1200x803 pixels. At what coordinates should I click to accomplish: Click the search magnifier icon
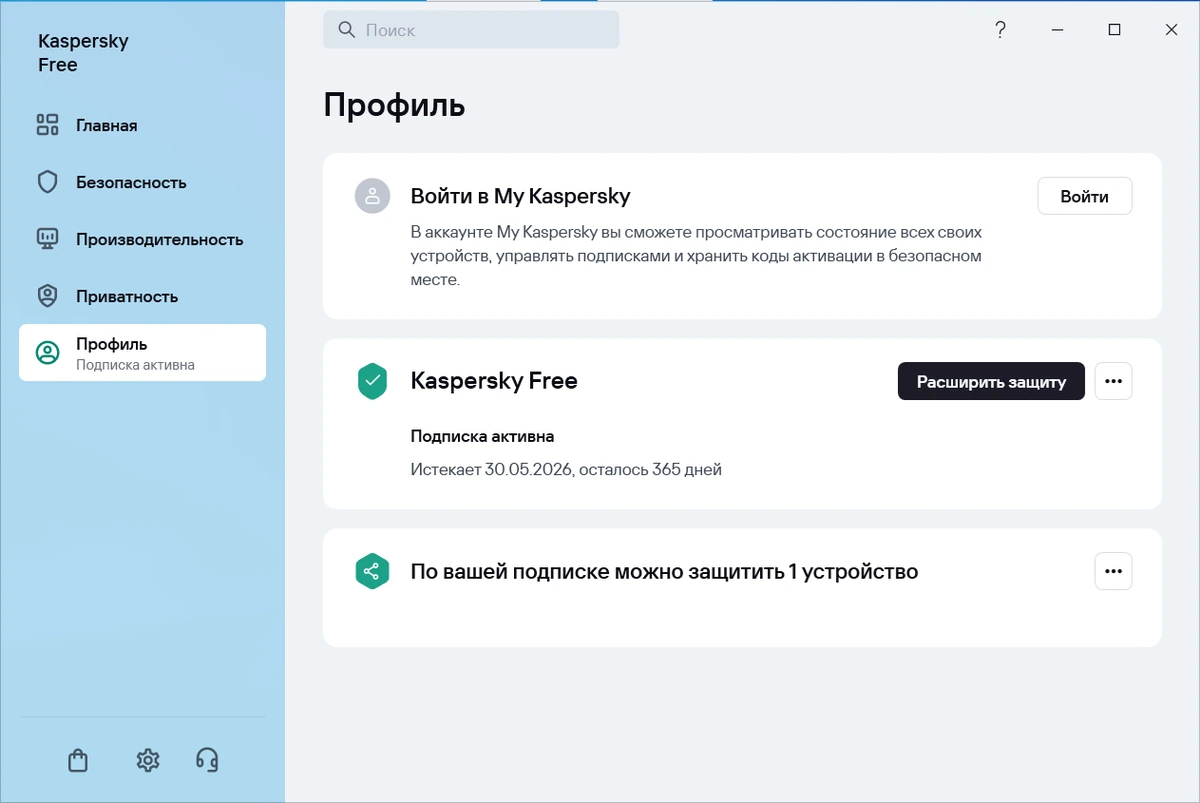point(347,30)
